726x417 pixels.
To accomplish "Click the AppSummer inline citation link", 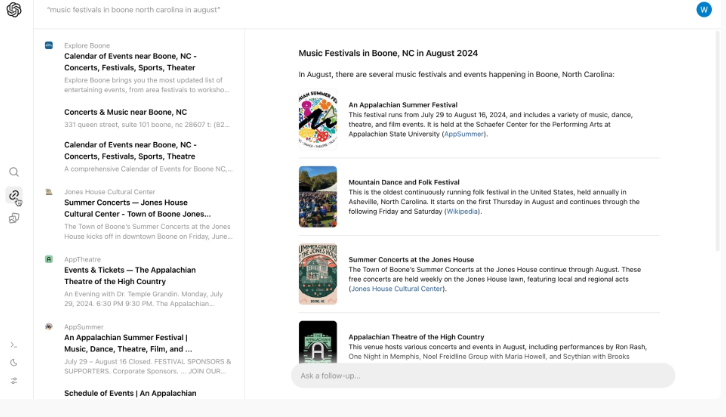I will pyautogui.click(x=464, y=133).
